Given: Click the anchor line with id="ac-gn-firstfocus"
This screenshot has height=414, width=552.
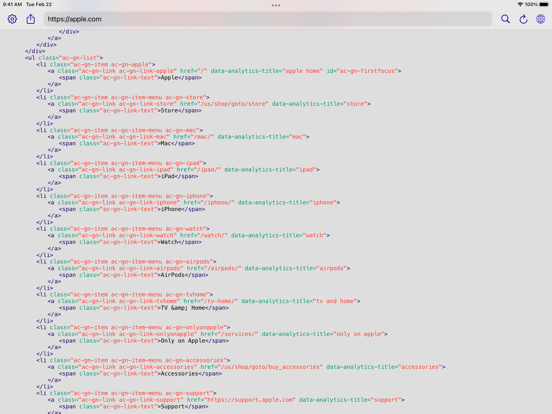Looking at the screenshot, I should pos(224,71).
